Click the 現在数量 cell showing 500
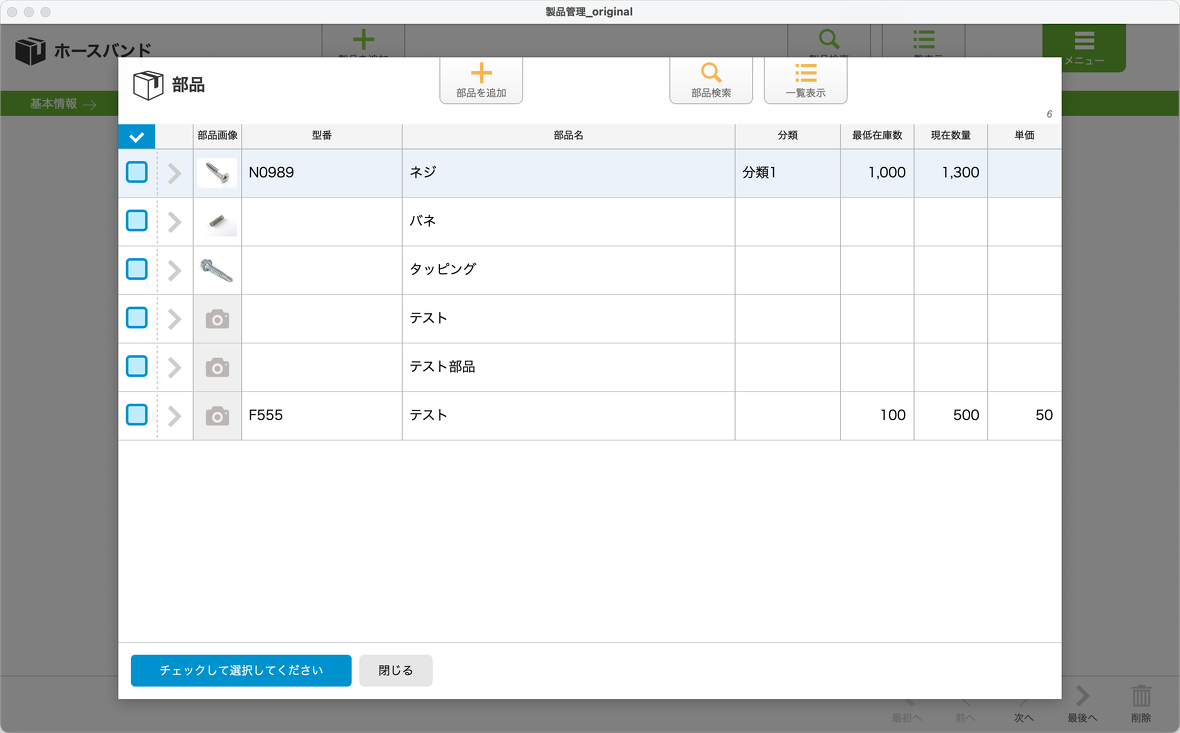Screen dimensions: 1180x733 click(950, 416)
